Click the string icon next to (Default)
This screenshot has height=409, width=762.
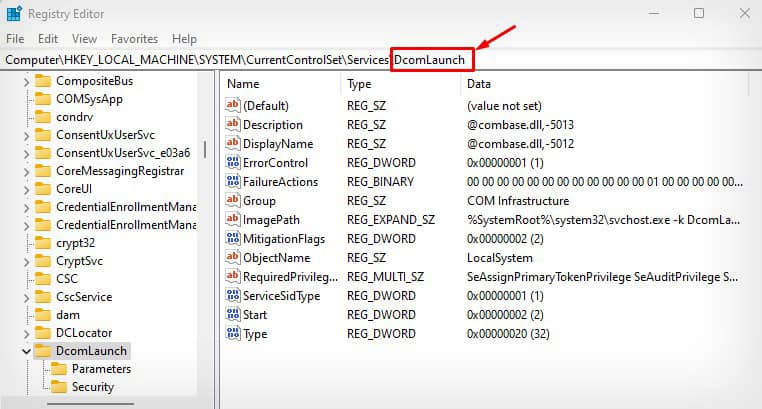(x=233, y=105)
